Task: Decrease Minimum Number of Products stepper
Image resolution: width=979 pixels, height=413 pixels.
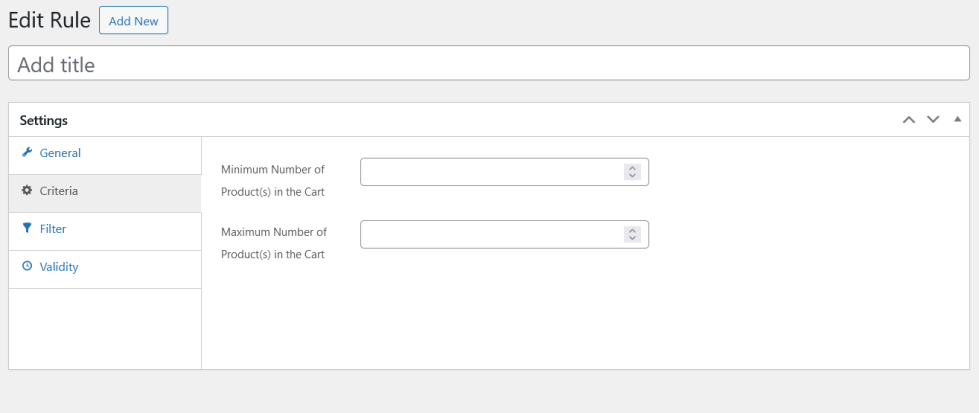Action: [x=632, y=176]
